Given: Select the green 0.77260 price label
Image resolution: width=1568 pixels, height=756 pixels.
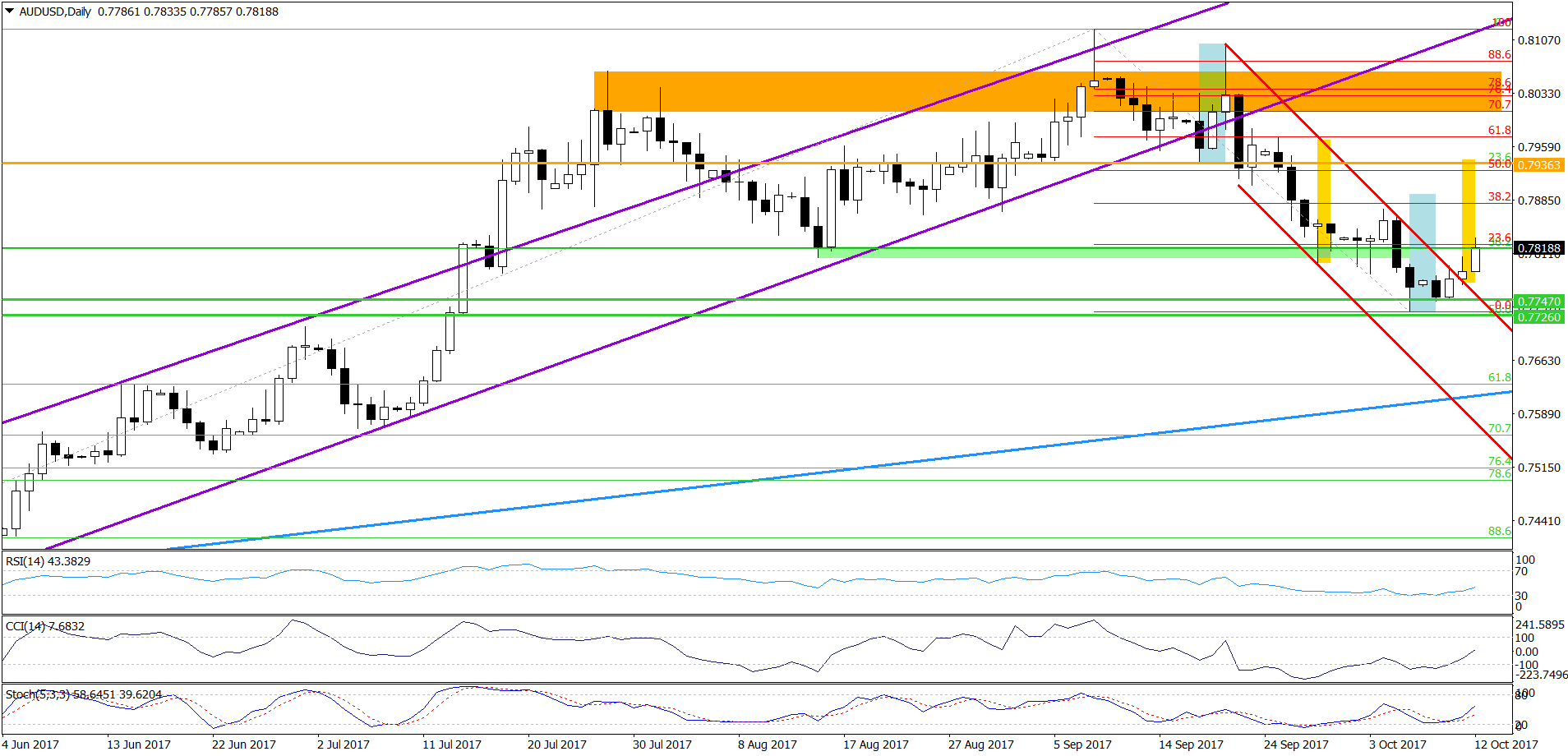Looking at the screenshot, I should [1538, 317].
